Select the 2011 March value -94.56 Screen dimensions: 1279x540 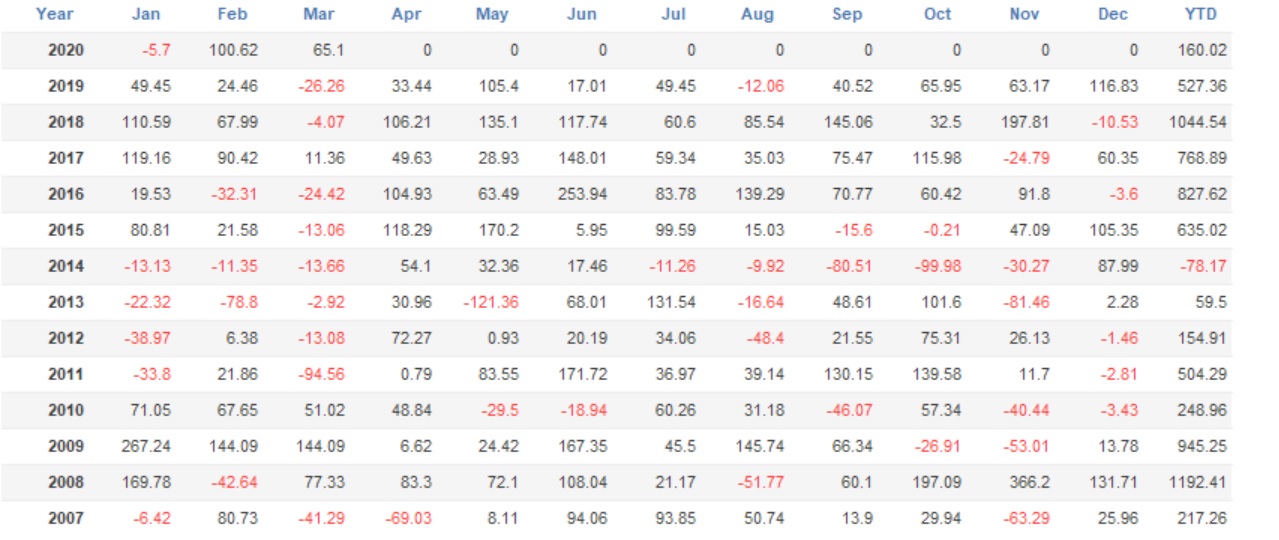point(321,374)
